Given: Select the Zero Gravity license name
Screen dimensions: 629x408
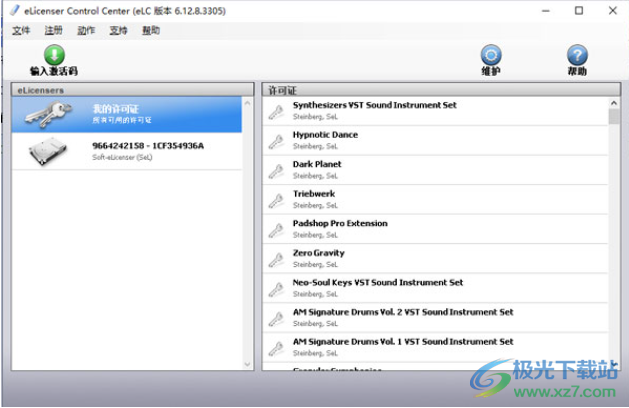Looking at the screenshot, I should pyautogui.click(x=319, y=253).
